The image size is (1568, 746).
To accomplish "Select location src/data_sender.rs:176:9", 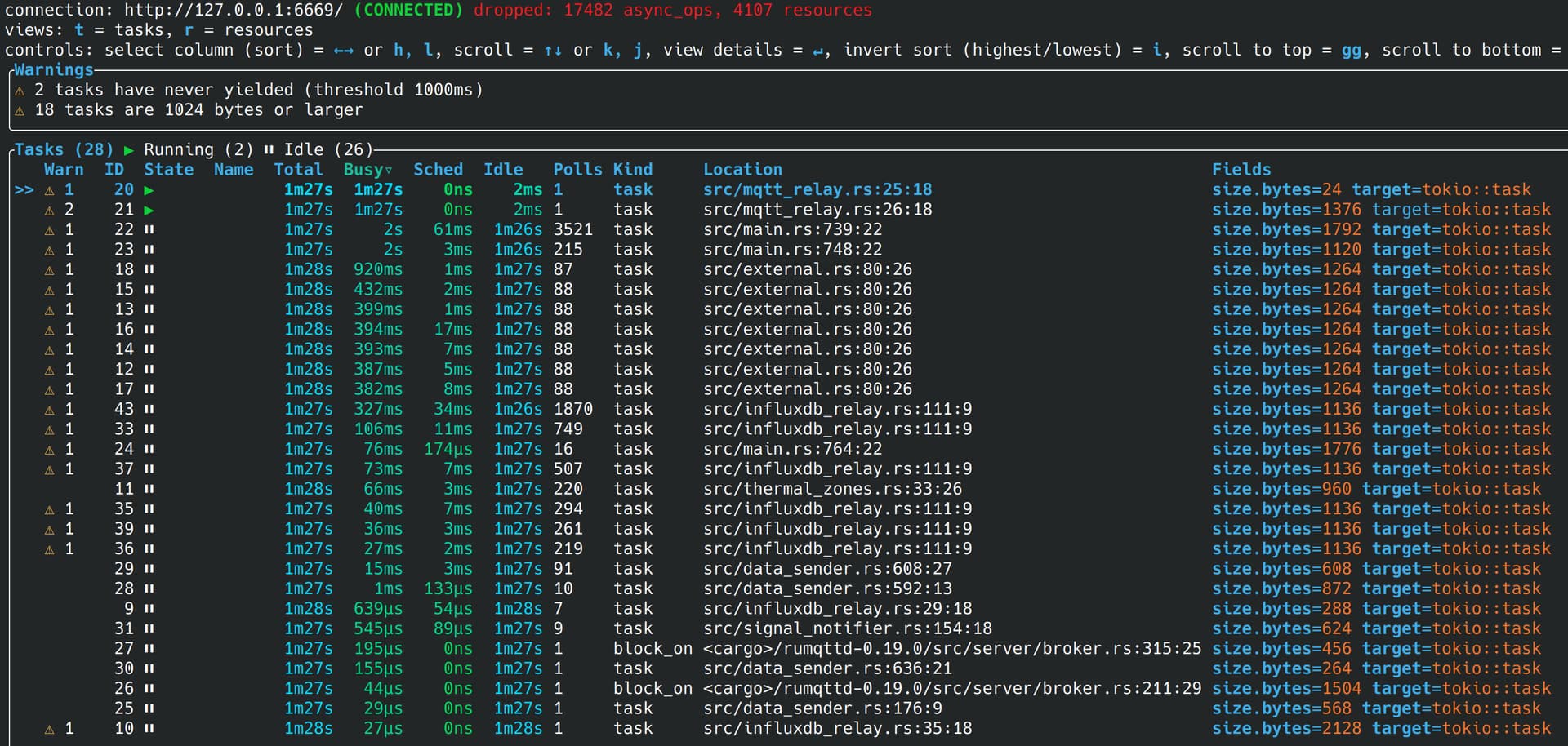I will 822,709.
